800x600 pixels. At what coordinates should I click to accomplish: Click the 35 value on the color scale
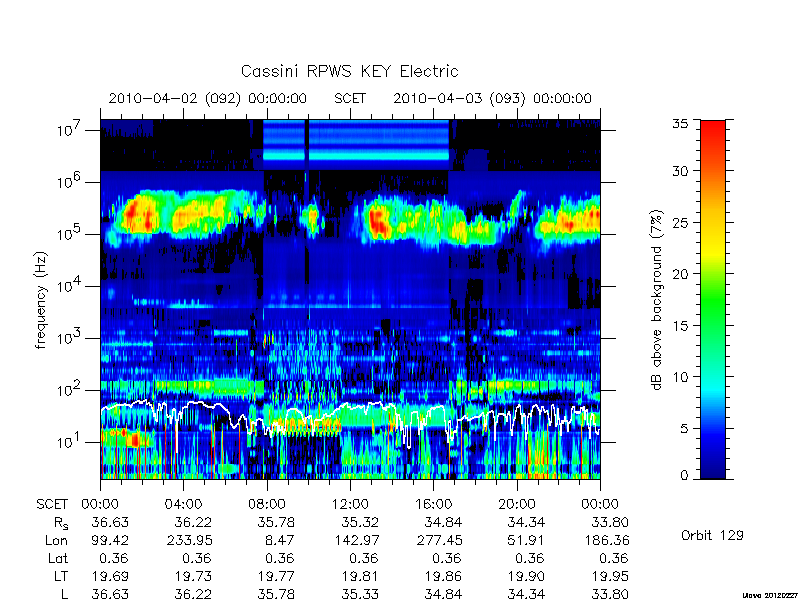680,124
